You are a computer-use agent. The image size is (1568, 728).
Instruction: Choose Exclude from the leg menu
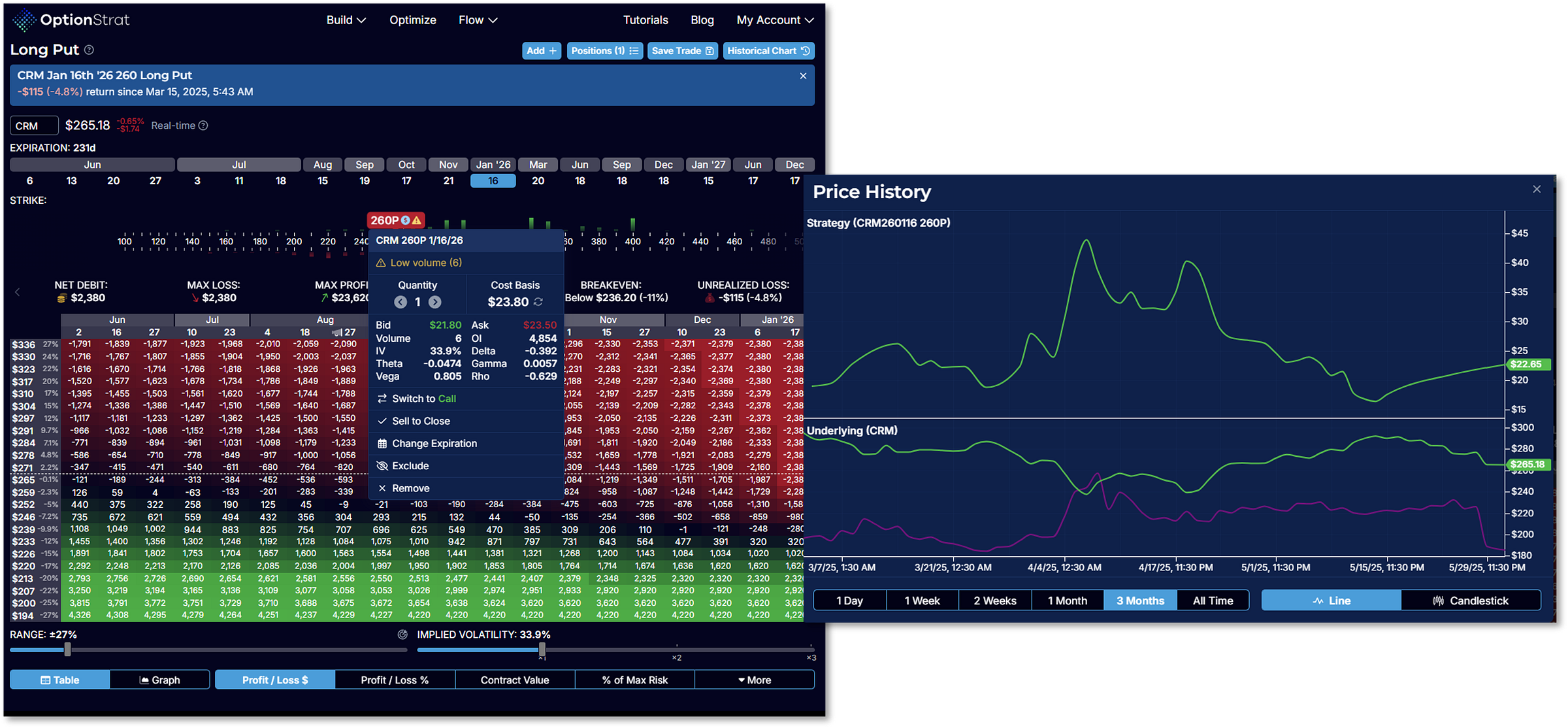tap(466, 466)
